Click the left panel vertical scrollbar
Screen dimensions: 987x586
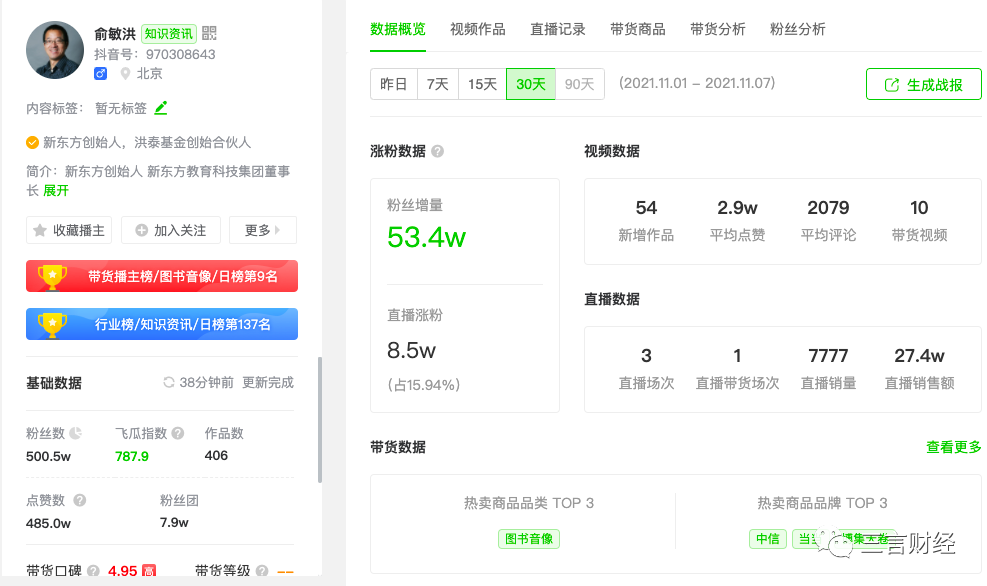point(320,420)
